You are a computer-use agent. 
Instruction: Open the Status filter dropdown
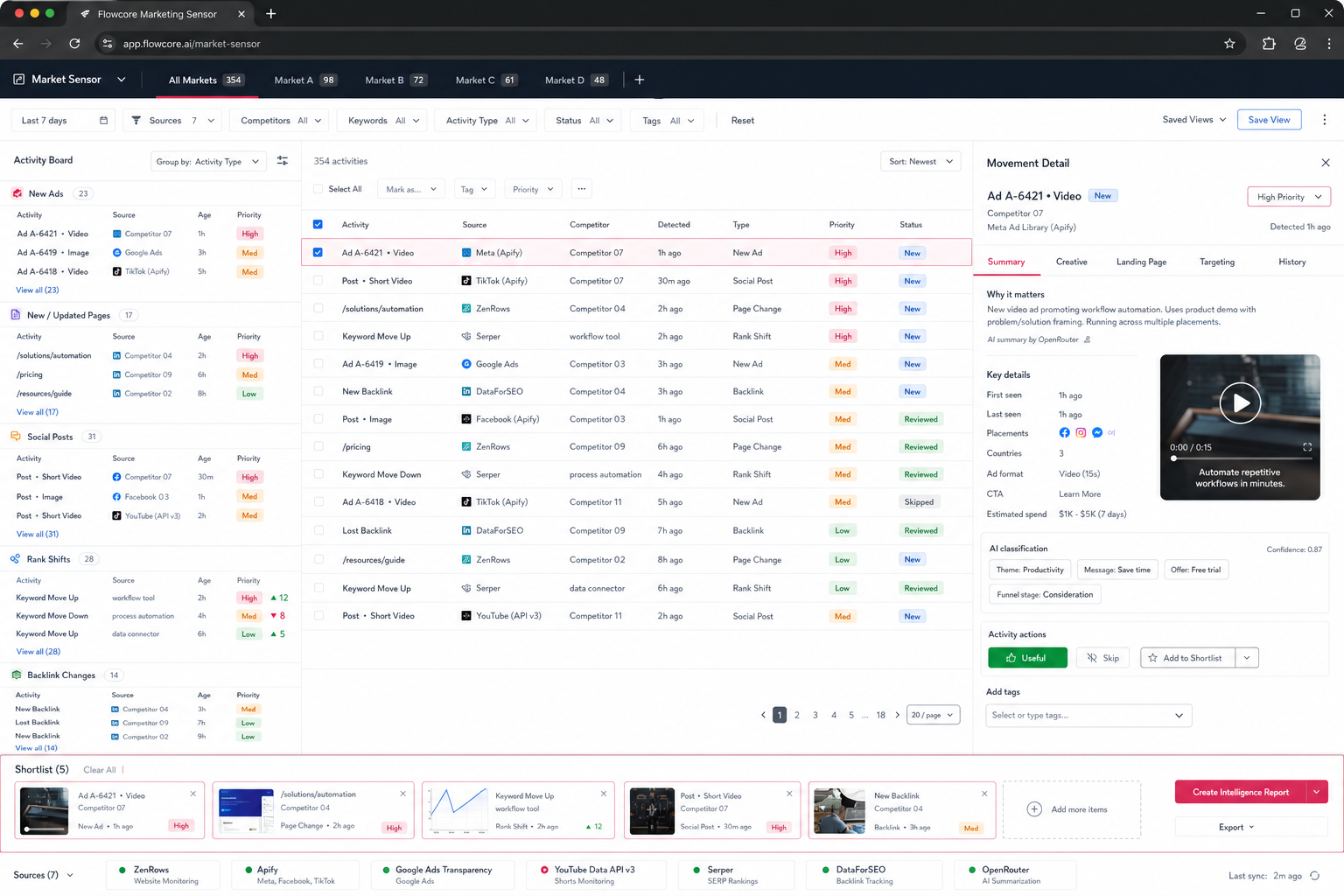(x=584, y=121)
